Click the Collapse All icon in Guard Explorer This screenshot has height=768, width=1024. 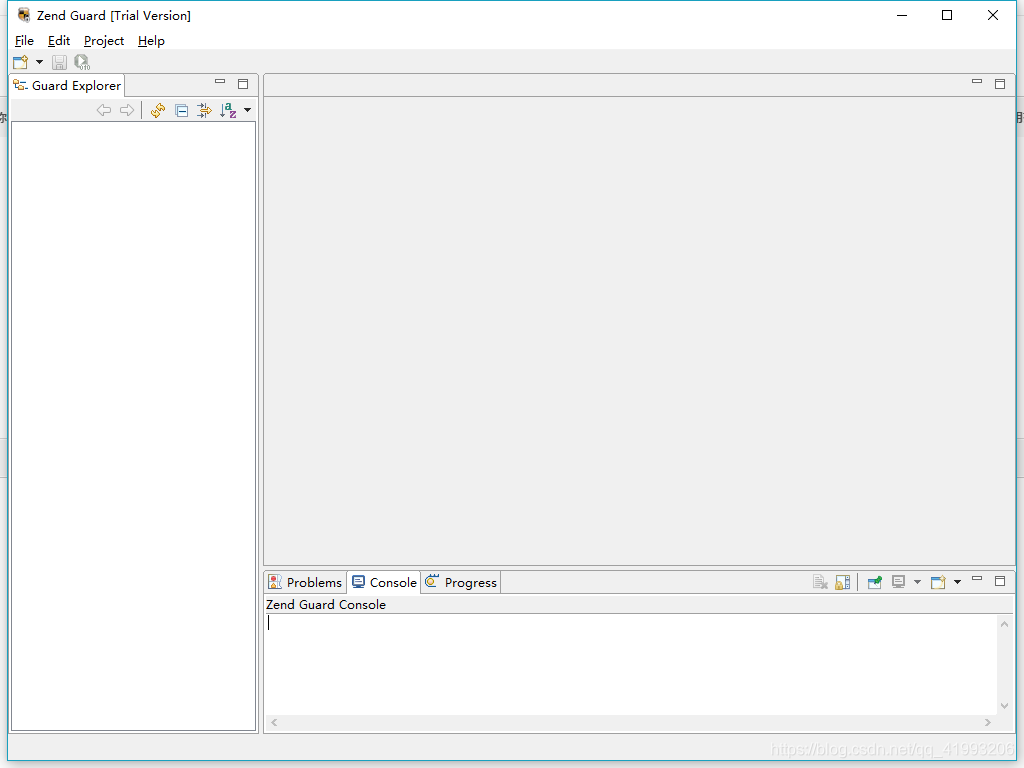[182, 110]
